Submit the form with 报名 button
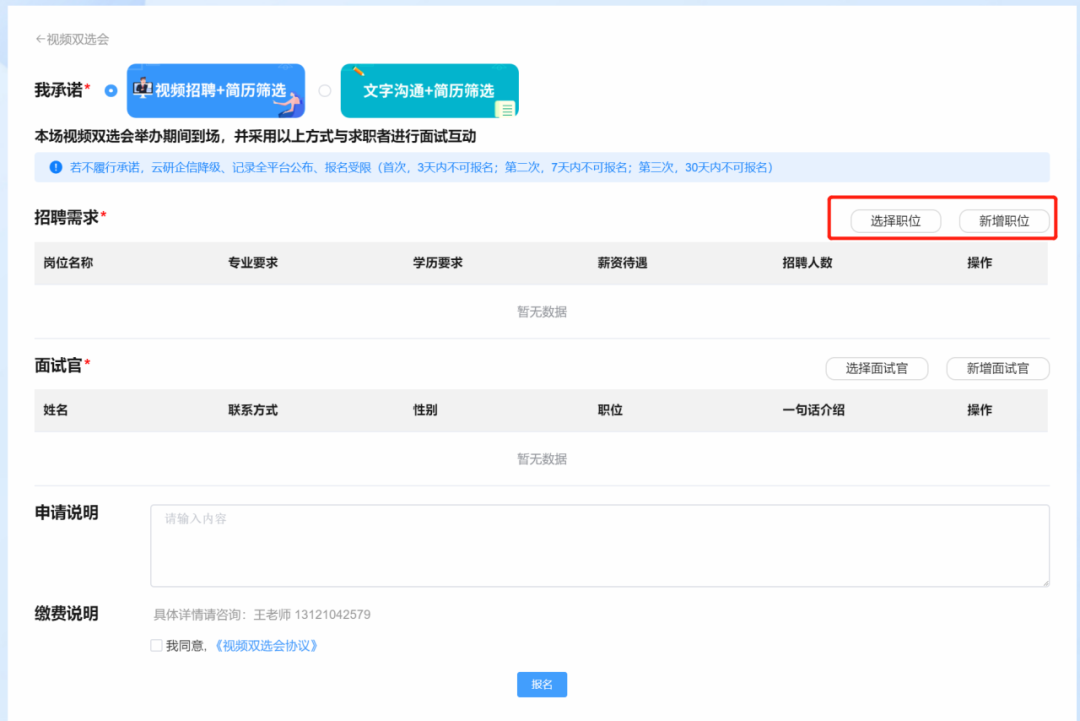The height and width of the screenshot is (721, 1080). [541, 684]
